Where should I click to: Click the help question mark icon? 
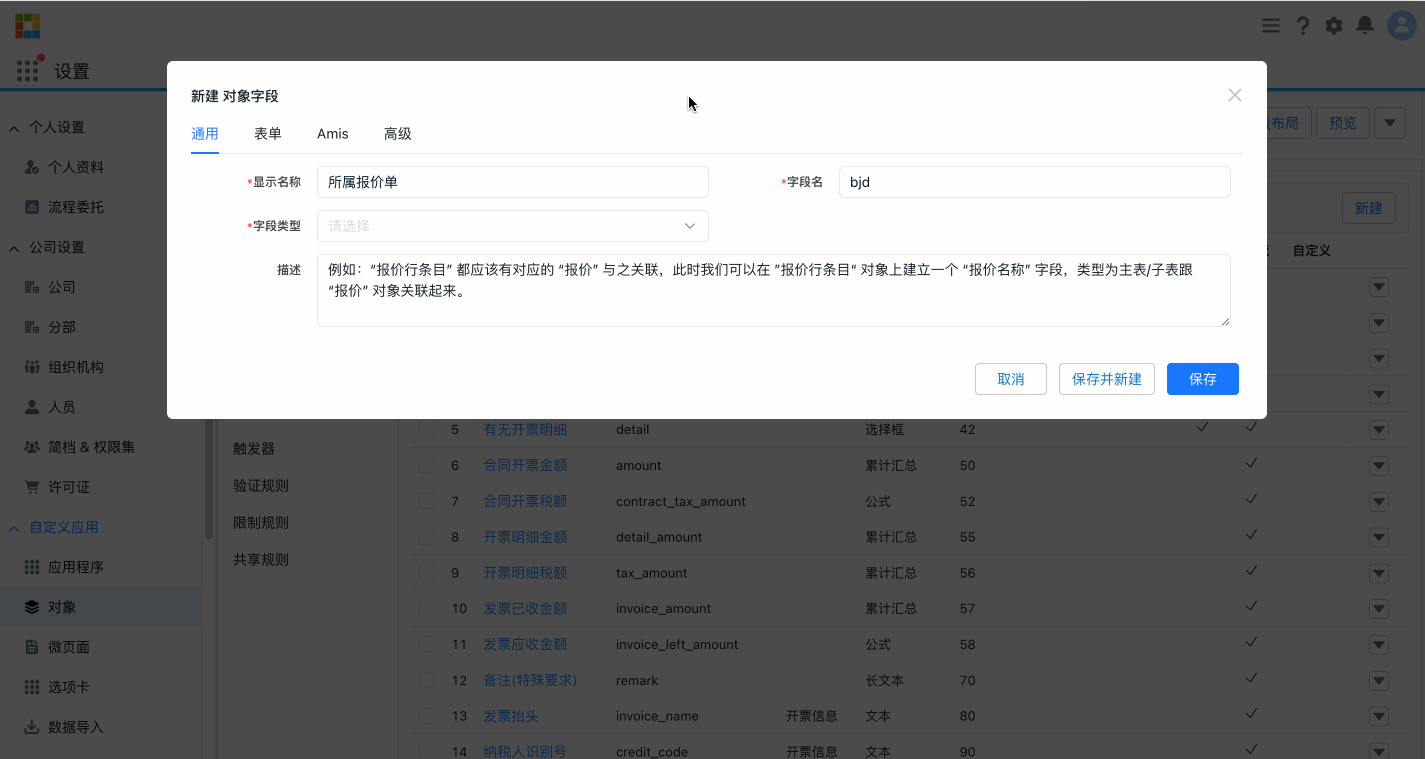[x=1303, y=25]
